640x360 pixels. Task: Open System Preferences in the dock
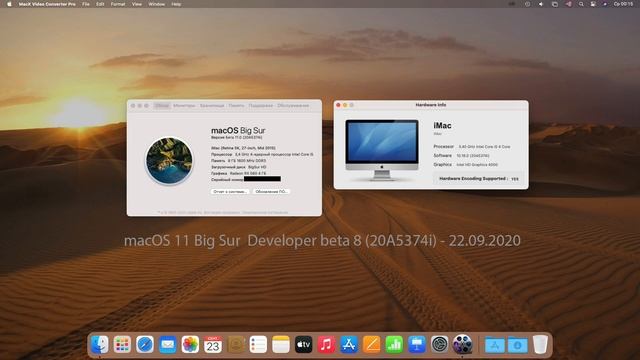[x=439, y=344]
